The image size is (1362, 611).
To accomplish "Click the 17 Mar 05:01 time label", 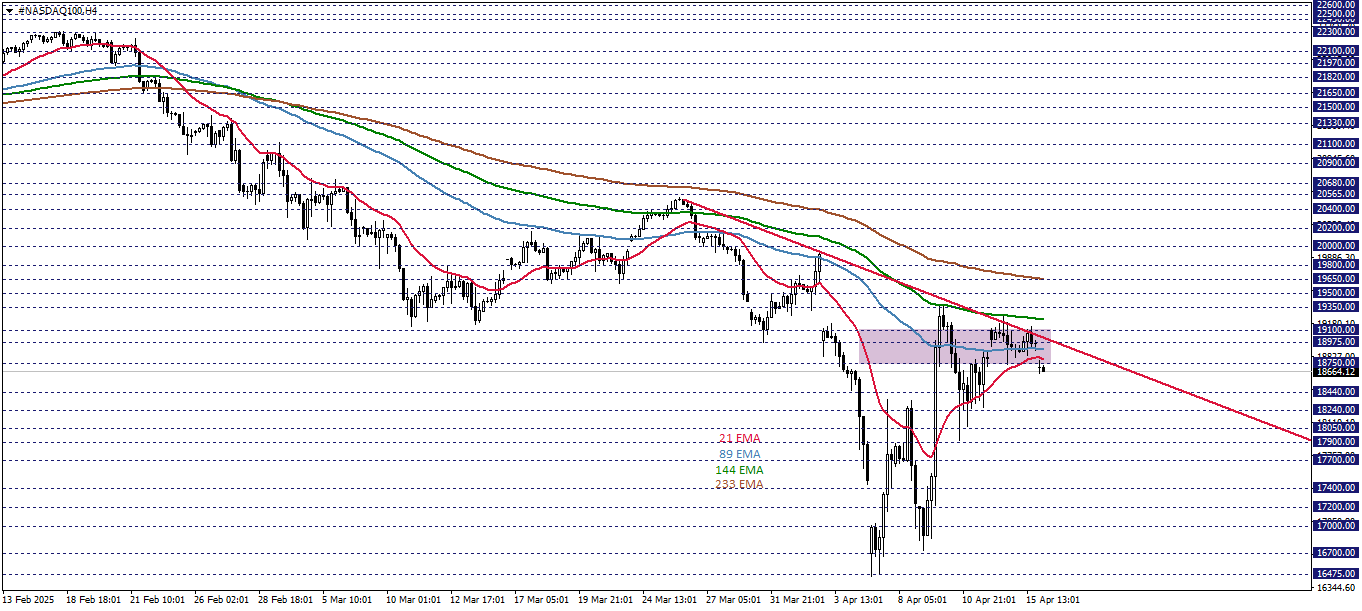I will pos(542,601).
